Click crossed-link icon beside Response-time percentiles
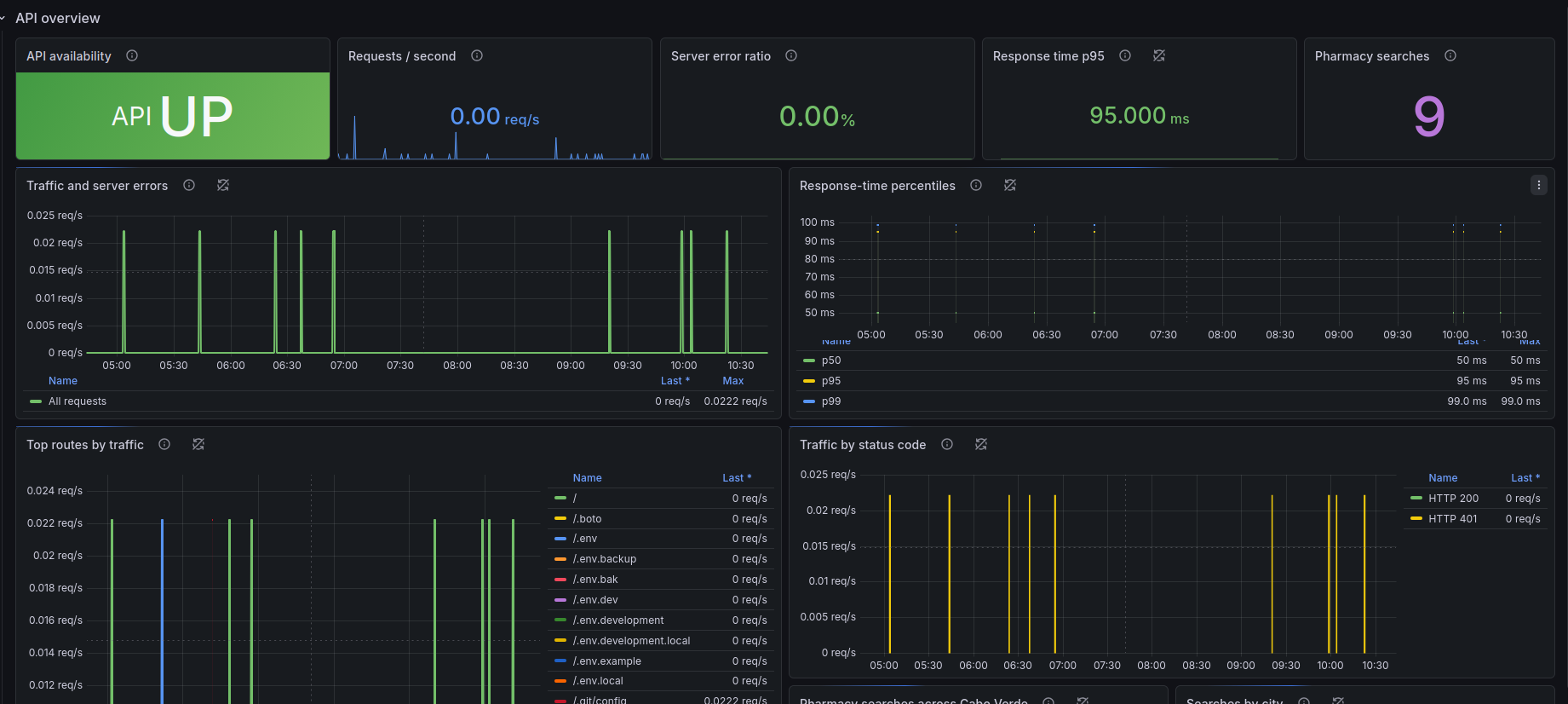This screenshot has width=1568, height=704. tap(1010, 185)
